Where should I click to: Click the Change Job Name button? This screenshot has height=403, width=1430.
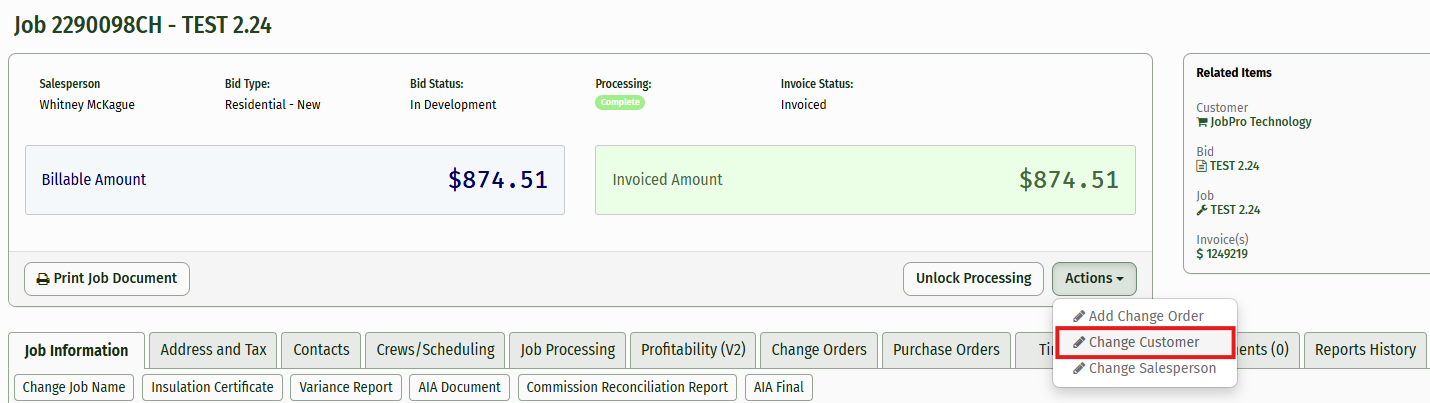point(75,387)
